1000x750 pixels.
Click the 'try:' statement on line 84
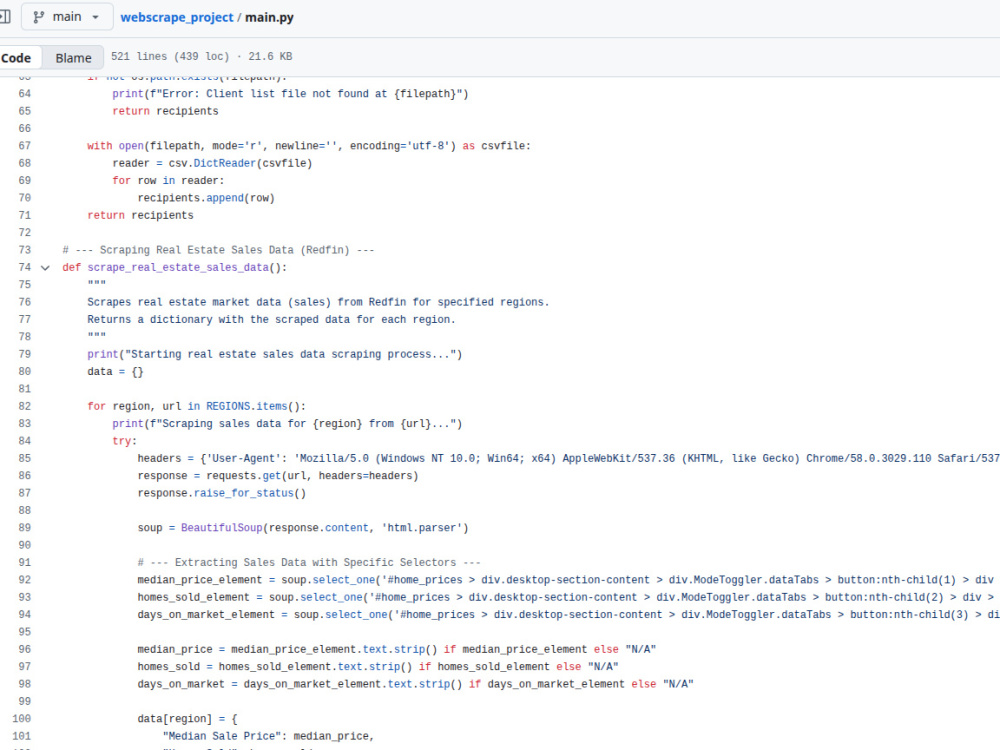tap(124, 441)
